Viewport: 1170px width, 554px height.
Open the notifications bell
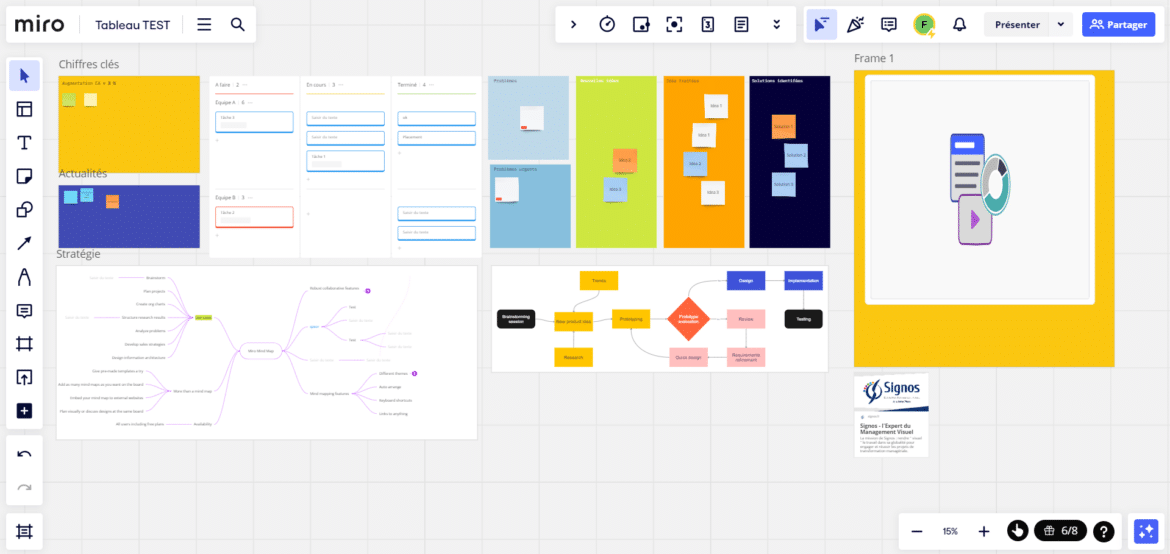pyautogui.click(x=959, y=25)
